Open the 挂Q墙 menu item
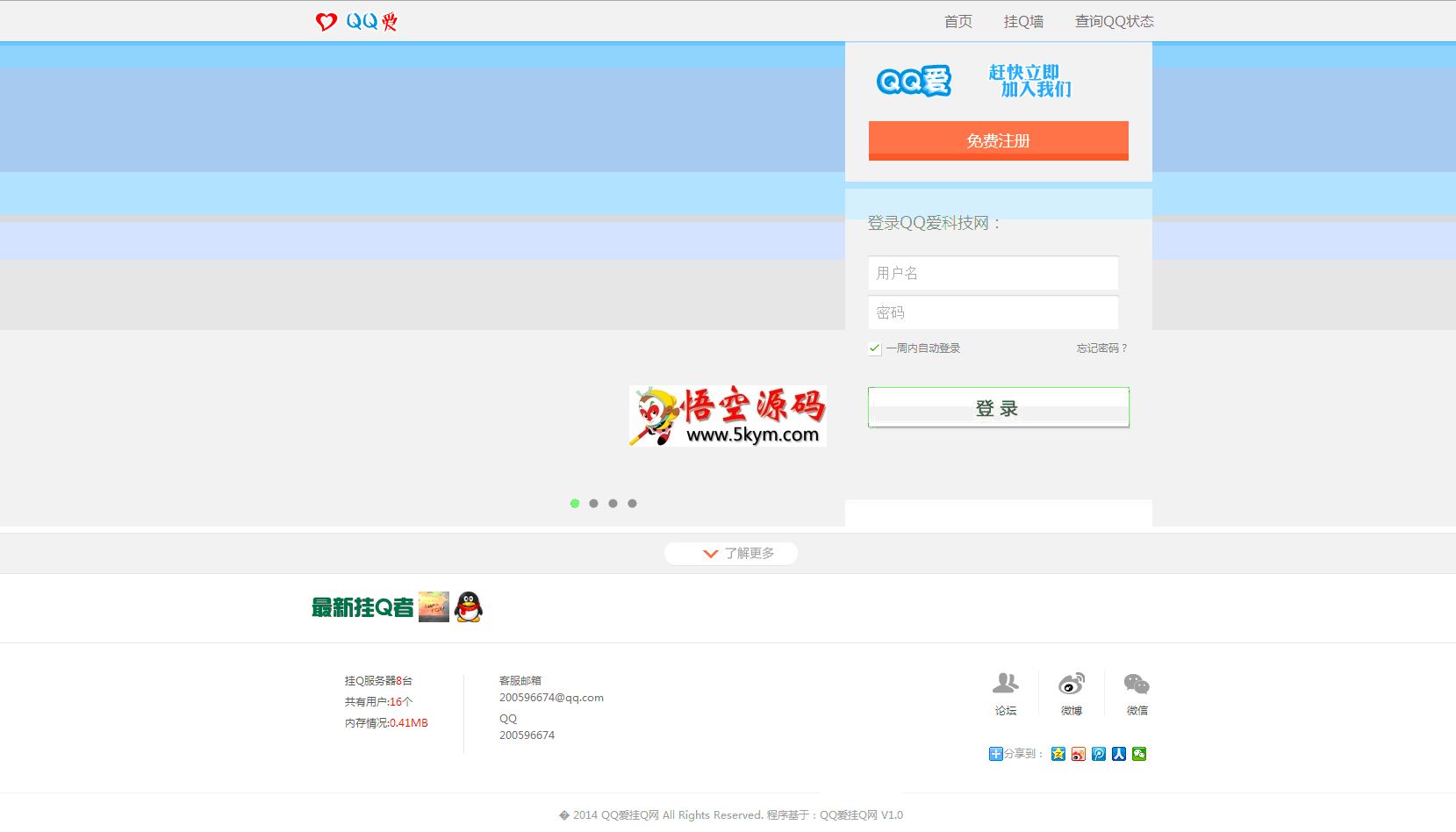The width and height of the screenshot is (1456, 832). [x=1023, y=21]
